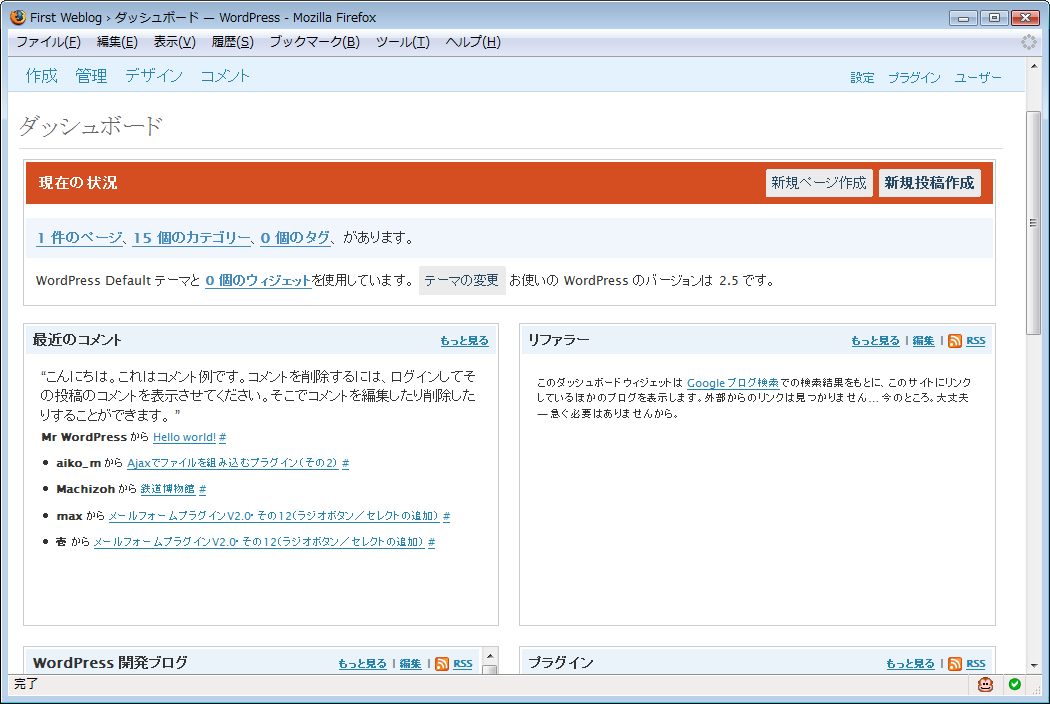Open the 編集(E) menu

117,42
